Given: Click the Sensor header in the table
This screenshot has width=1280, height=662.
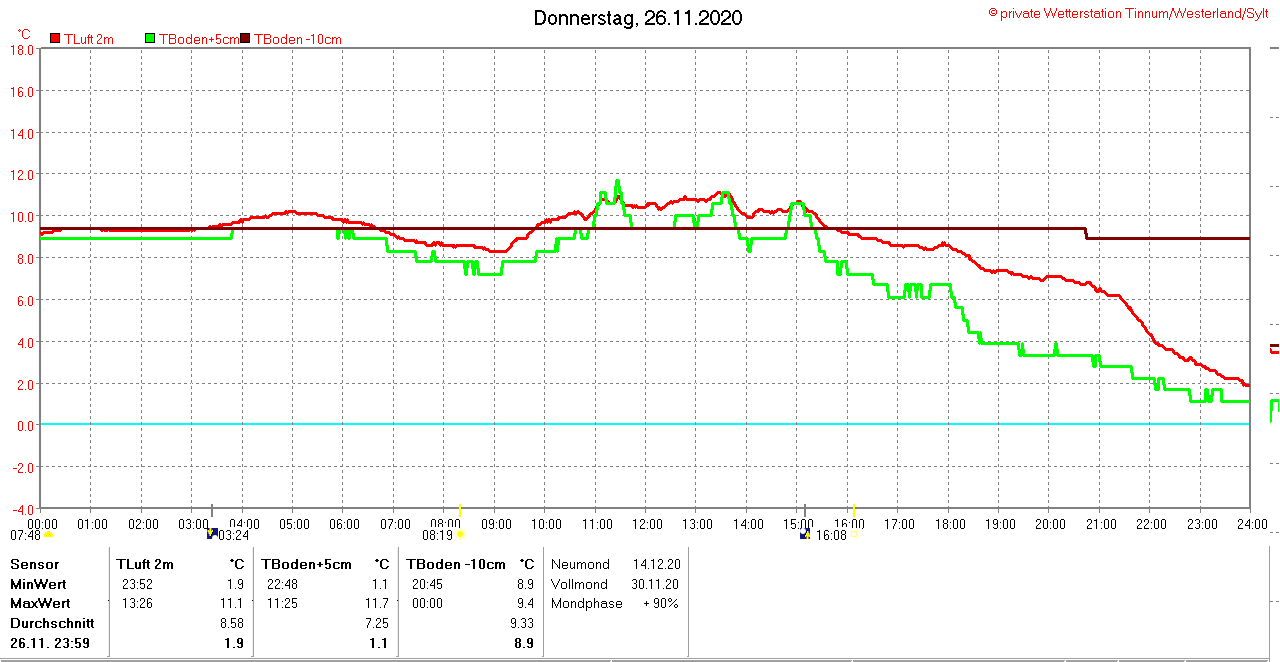Looking at the screenshot, I should 34,564.
